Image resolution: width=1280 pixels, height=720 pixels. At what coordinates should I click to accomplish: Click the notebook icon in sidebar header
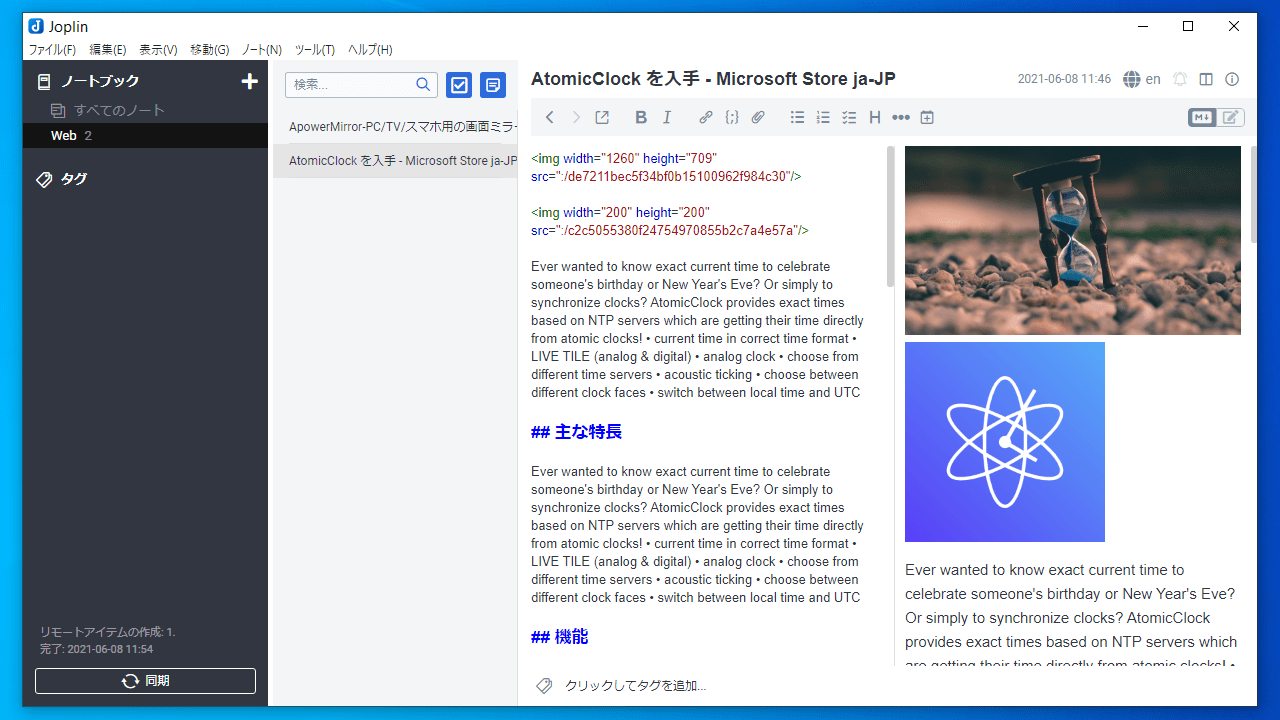[x=44, y=82]
